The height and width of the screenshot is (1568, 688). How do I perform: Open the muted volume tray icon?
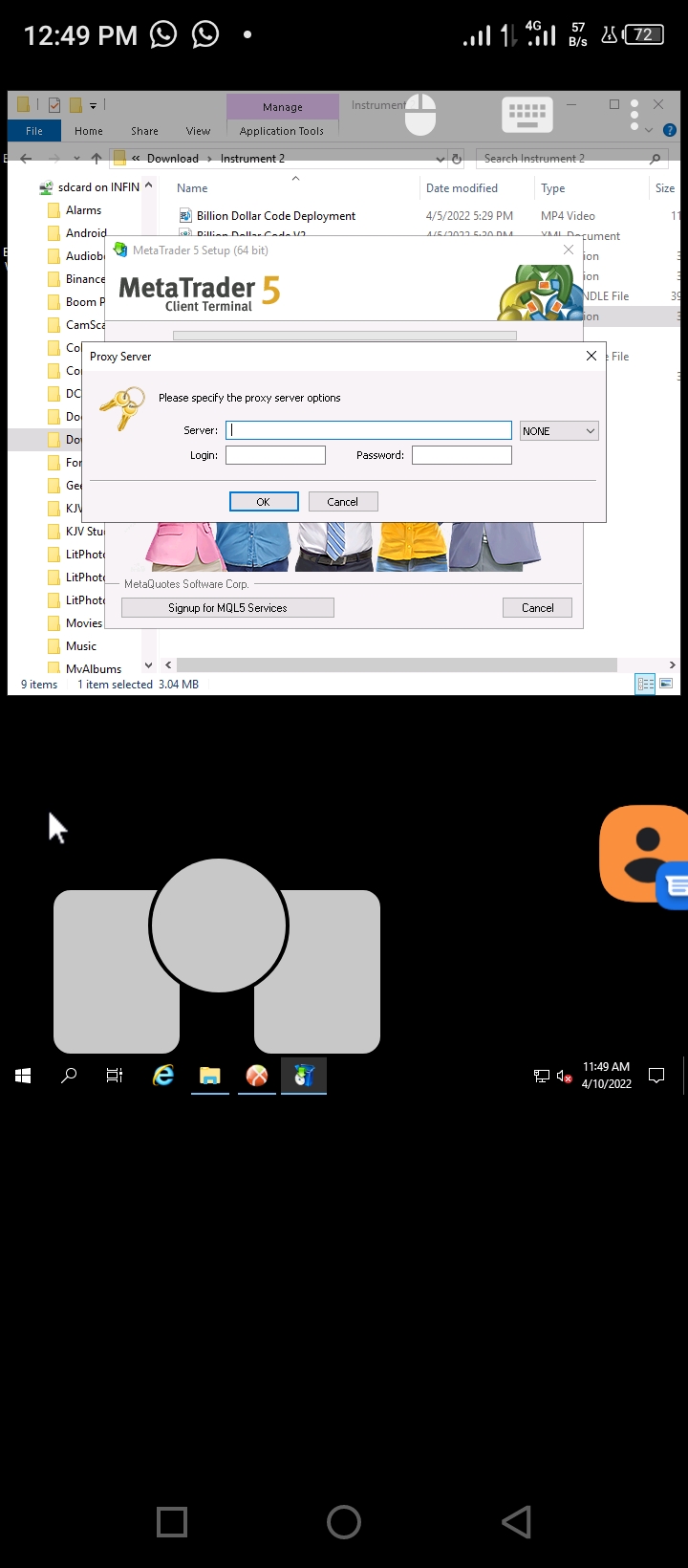564,1076
